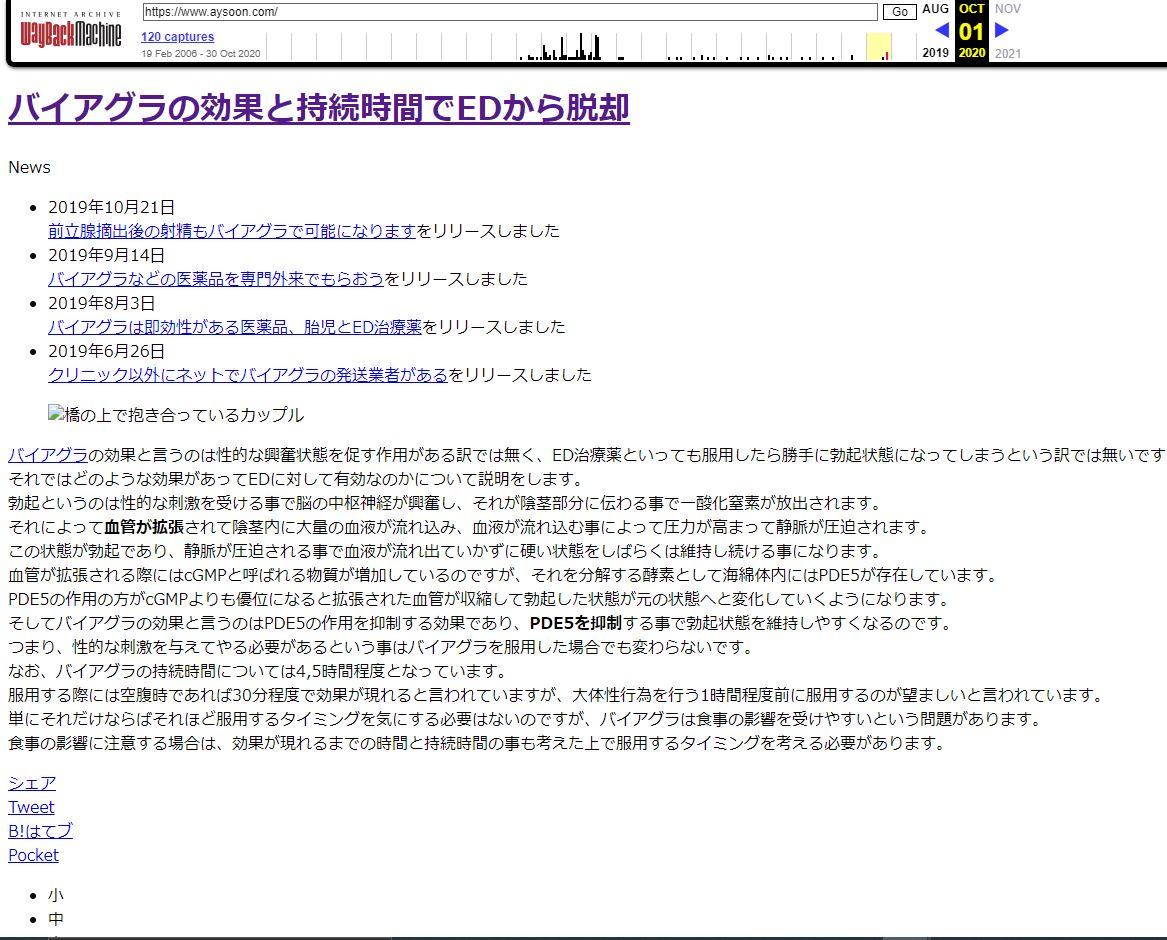
Task: Select AUG in the month navigator
Action: [936, 9]
